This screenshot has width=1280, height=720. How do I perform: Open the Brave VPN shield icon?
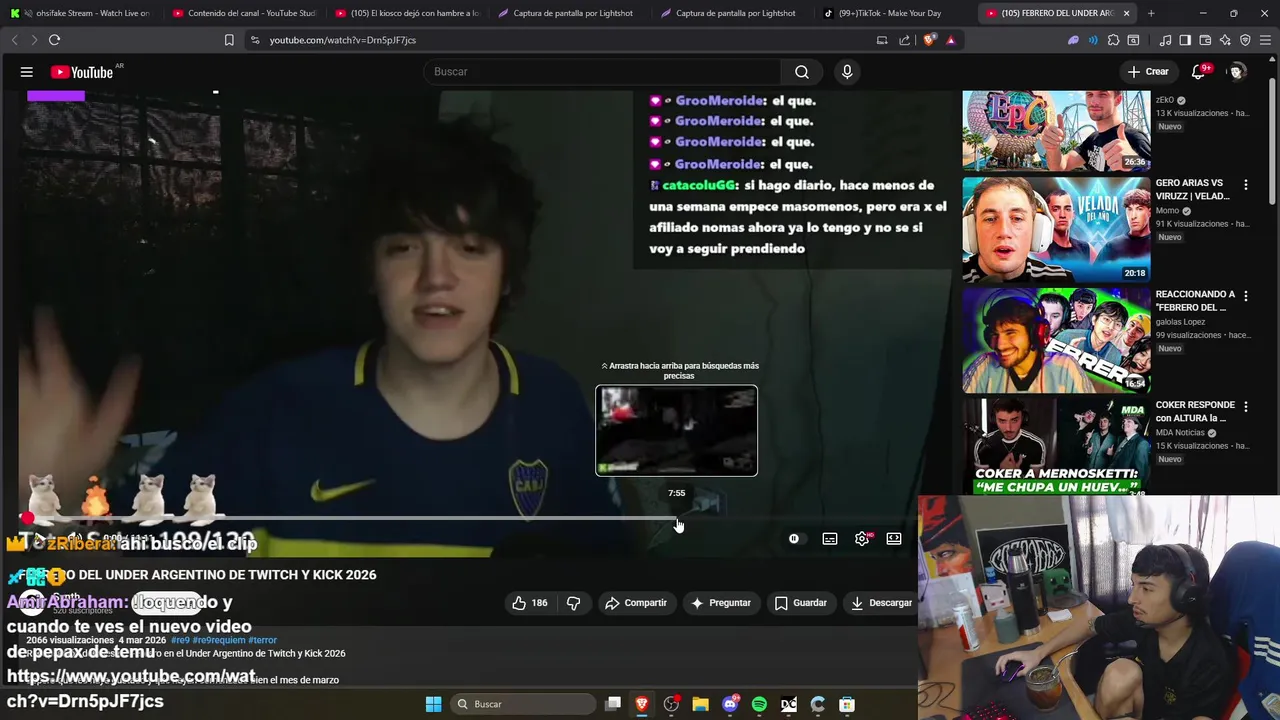pos(1245,40)
